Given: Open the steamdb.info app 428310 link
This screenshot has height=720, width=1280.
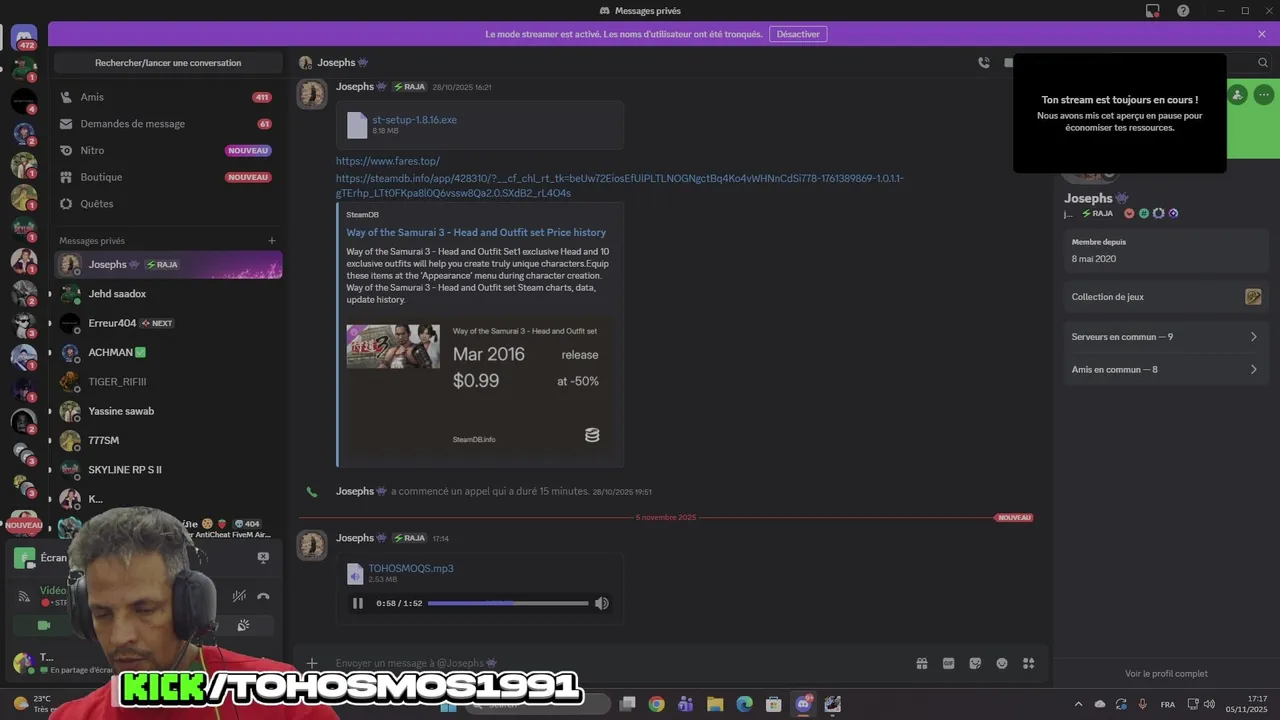Looking at the screenshot, I should [x=619, y=186].
